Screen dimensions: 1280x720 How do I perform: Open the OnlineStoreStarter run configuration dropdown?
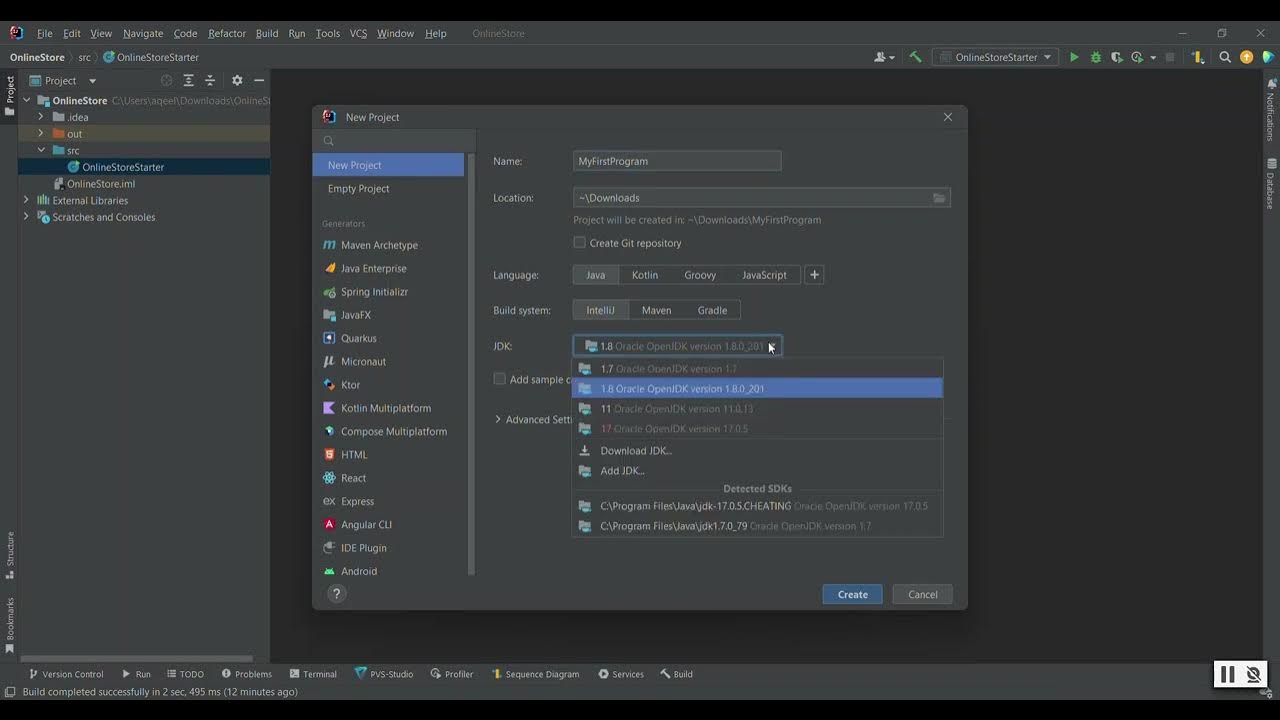(x=995, y=57)
